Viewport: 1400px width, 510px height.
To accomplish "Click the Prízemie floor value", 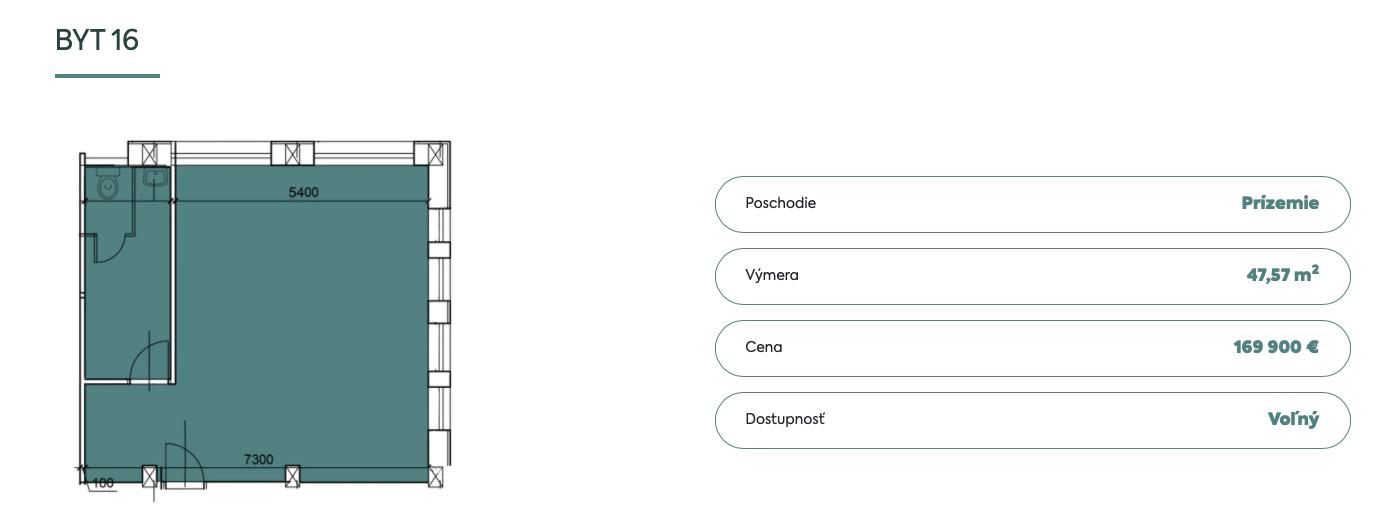I will (1280, 203).
